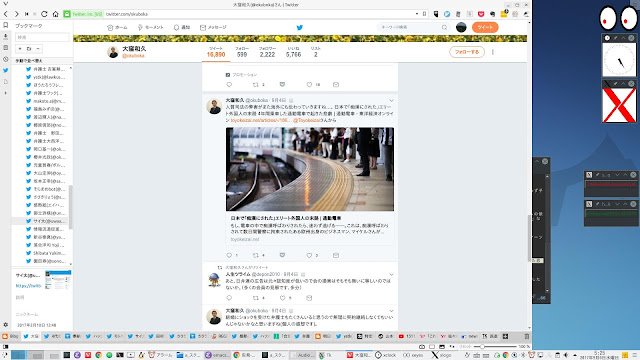Retweet the 人生ツライム tweet
The height and width of the screenshot is (360, 640).
tap(256, 298)
